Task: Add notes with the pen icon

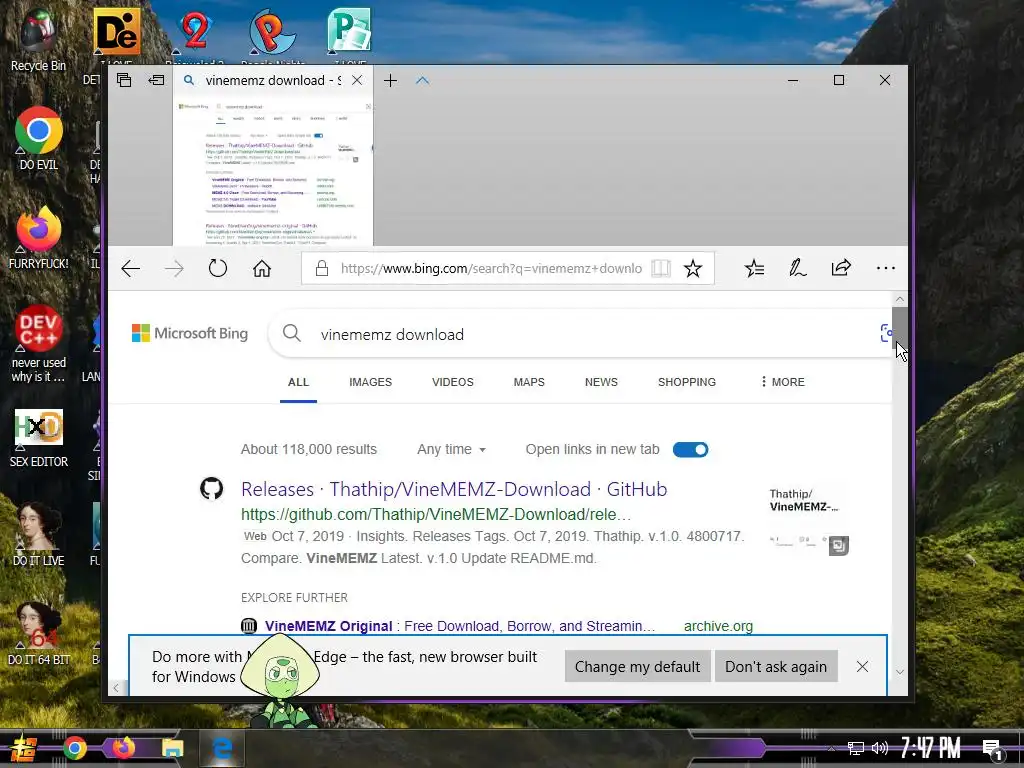Action: [797, 268]
